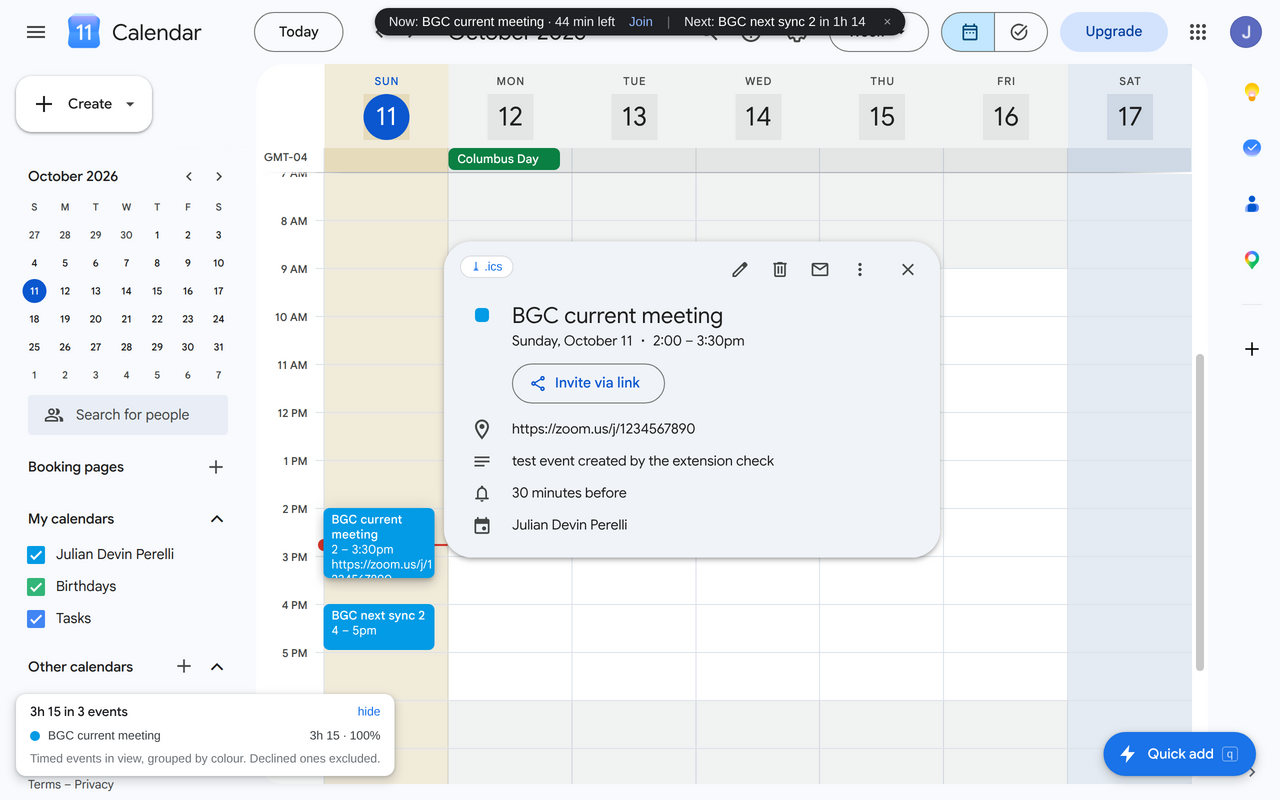Dismiss the meeting notification banner
The image size is (1280, 800).
(x=887, y=22)
